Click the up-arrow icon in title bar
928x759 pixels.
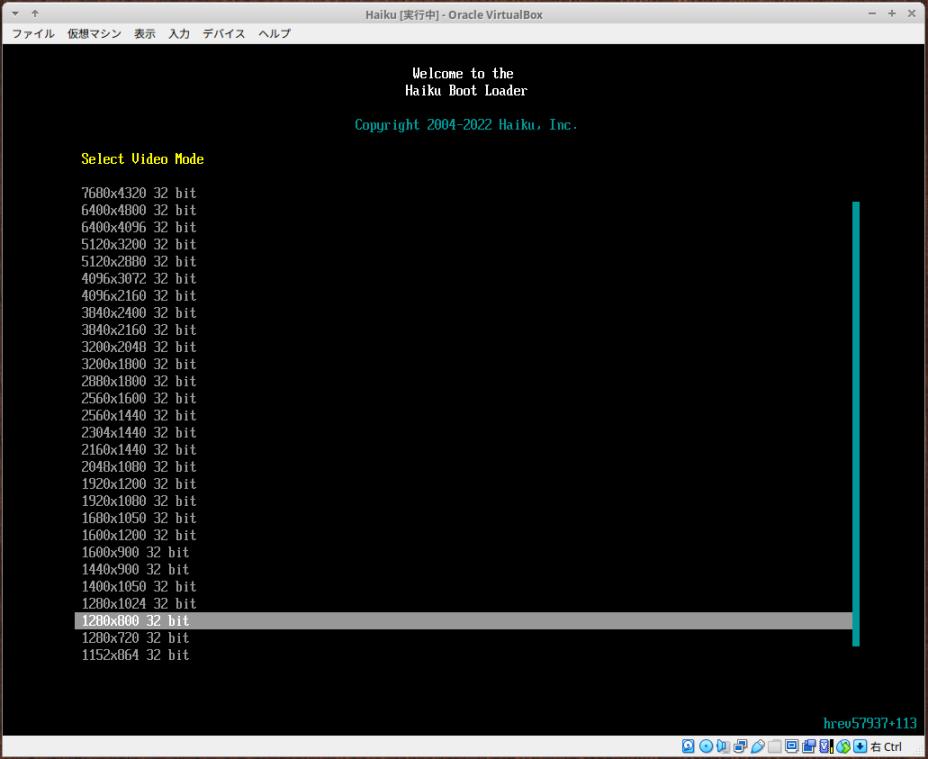(35, 13)
